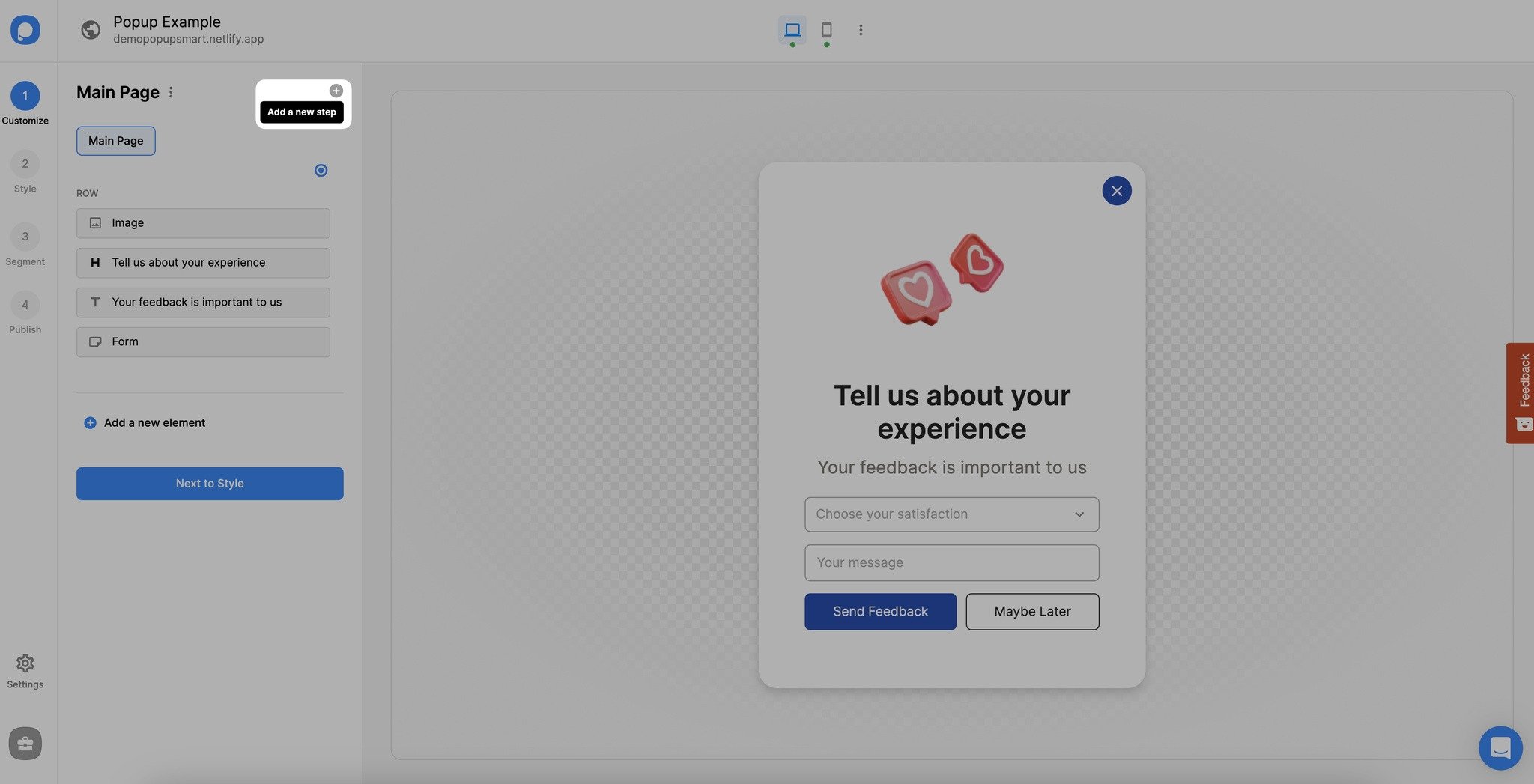Switch to the Main Page tab

point(115,141)
